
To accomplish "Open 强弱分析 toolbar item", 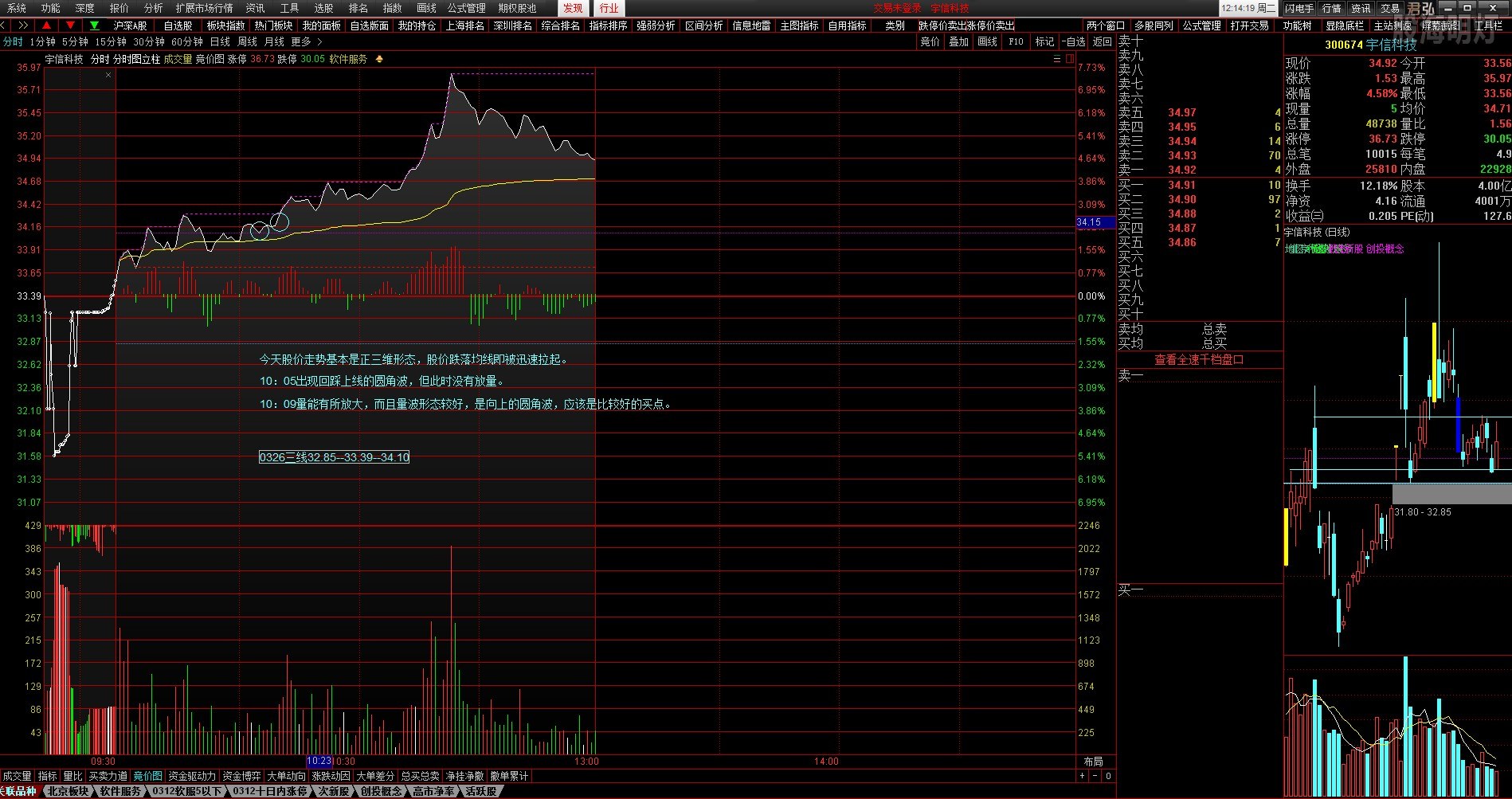I will click(656, 25).
